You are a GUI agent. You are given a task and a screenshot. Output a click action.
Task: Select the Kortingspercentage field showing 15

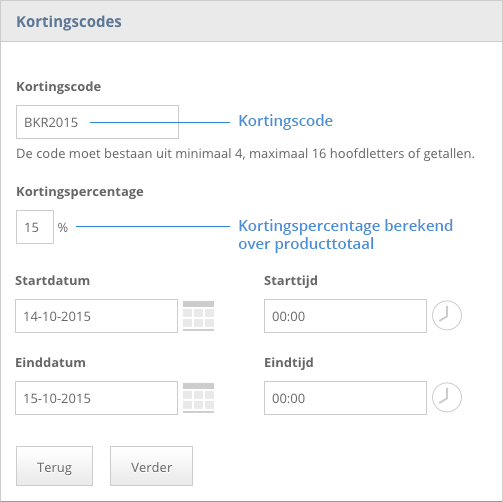point(35,227)
